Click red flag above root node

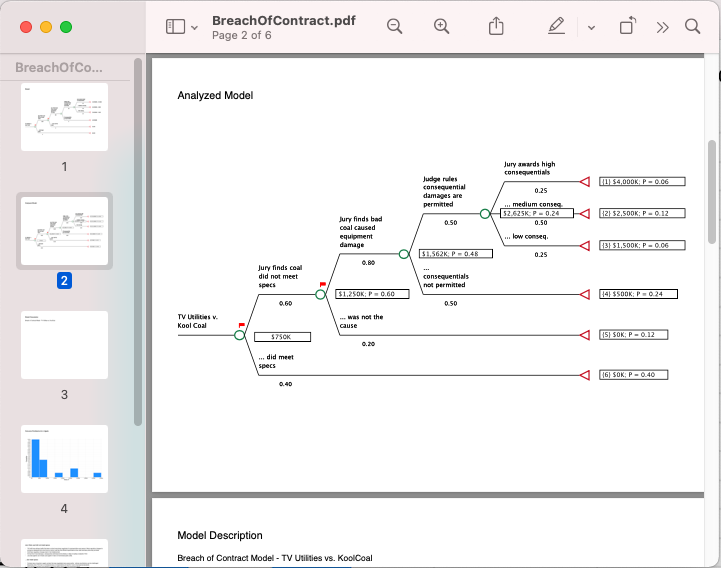pos(241,325)
